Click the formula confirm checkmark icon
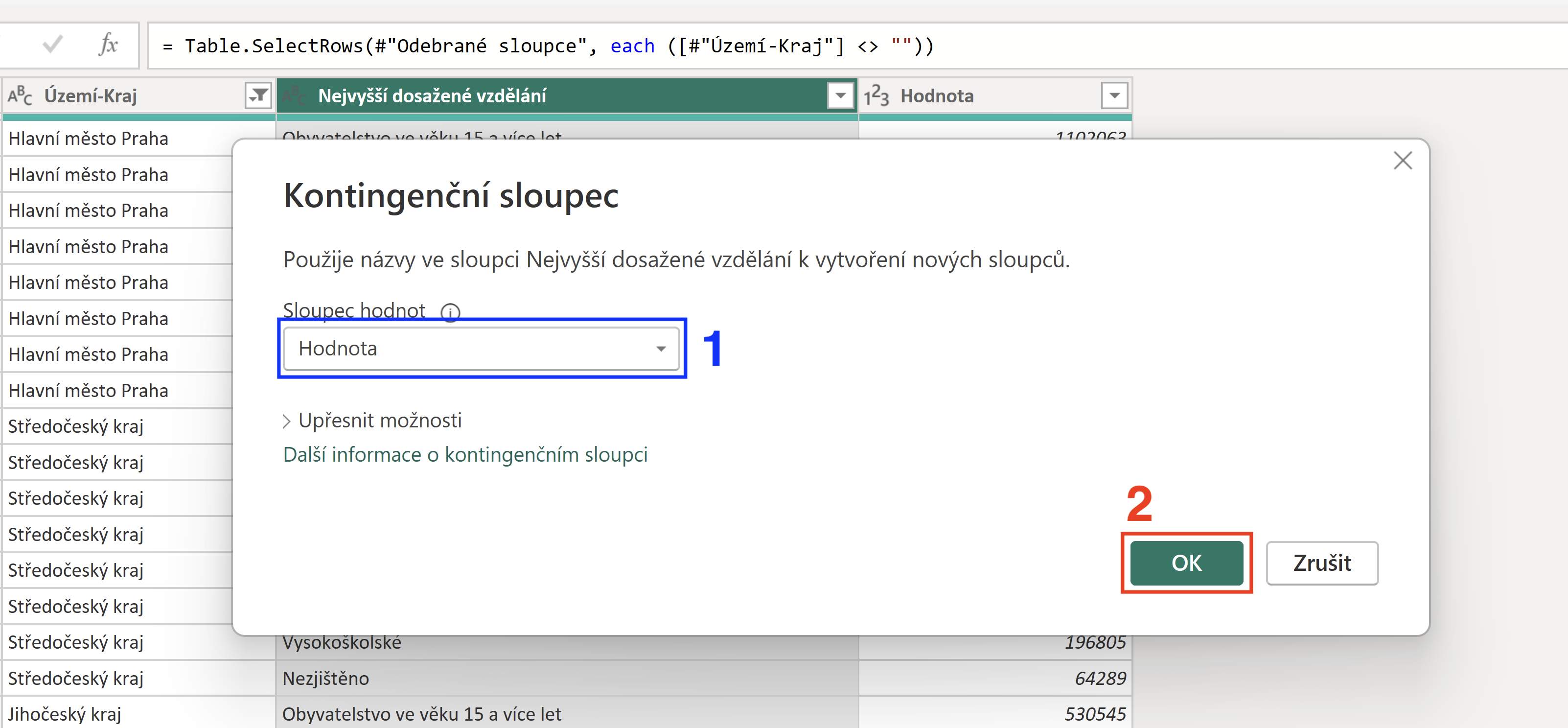The image size is (1568, 728). point(53,45)
